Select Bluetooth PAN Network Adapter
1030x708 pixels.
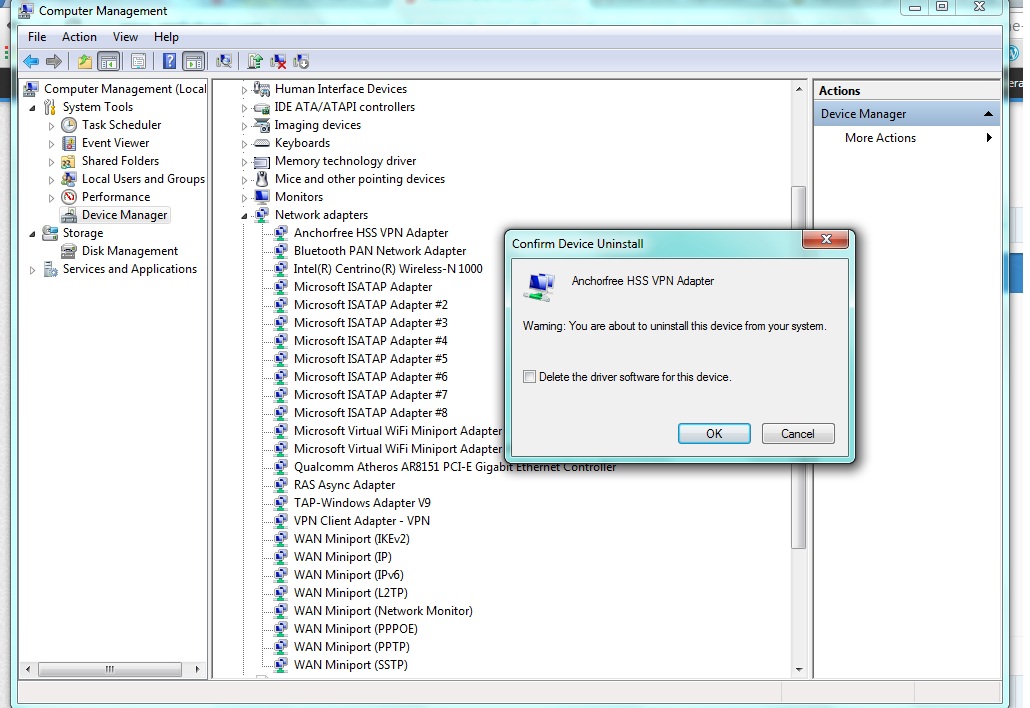380,251
